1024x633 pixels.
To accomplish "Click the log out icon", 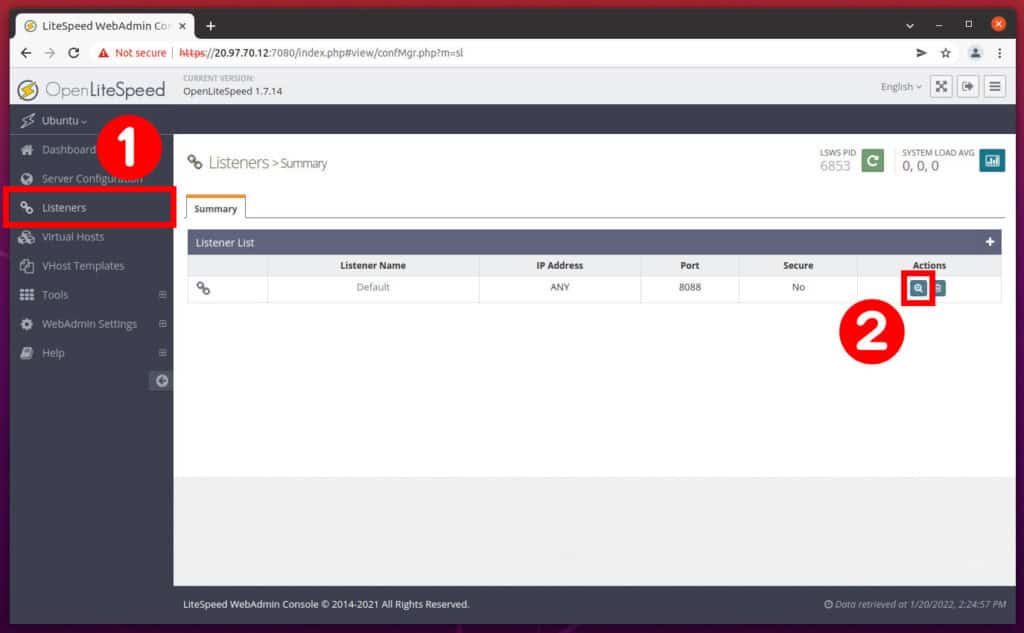I will click(x=968, y=86).
